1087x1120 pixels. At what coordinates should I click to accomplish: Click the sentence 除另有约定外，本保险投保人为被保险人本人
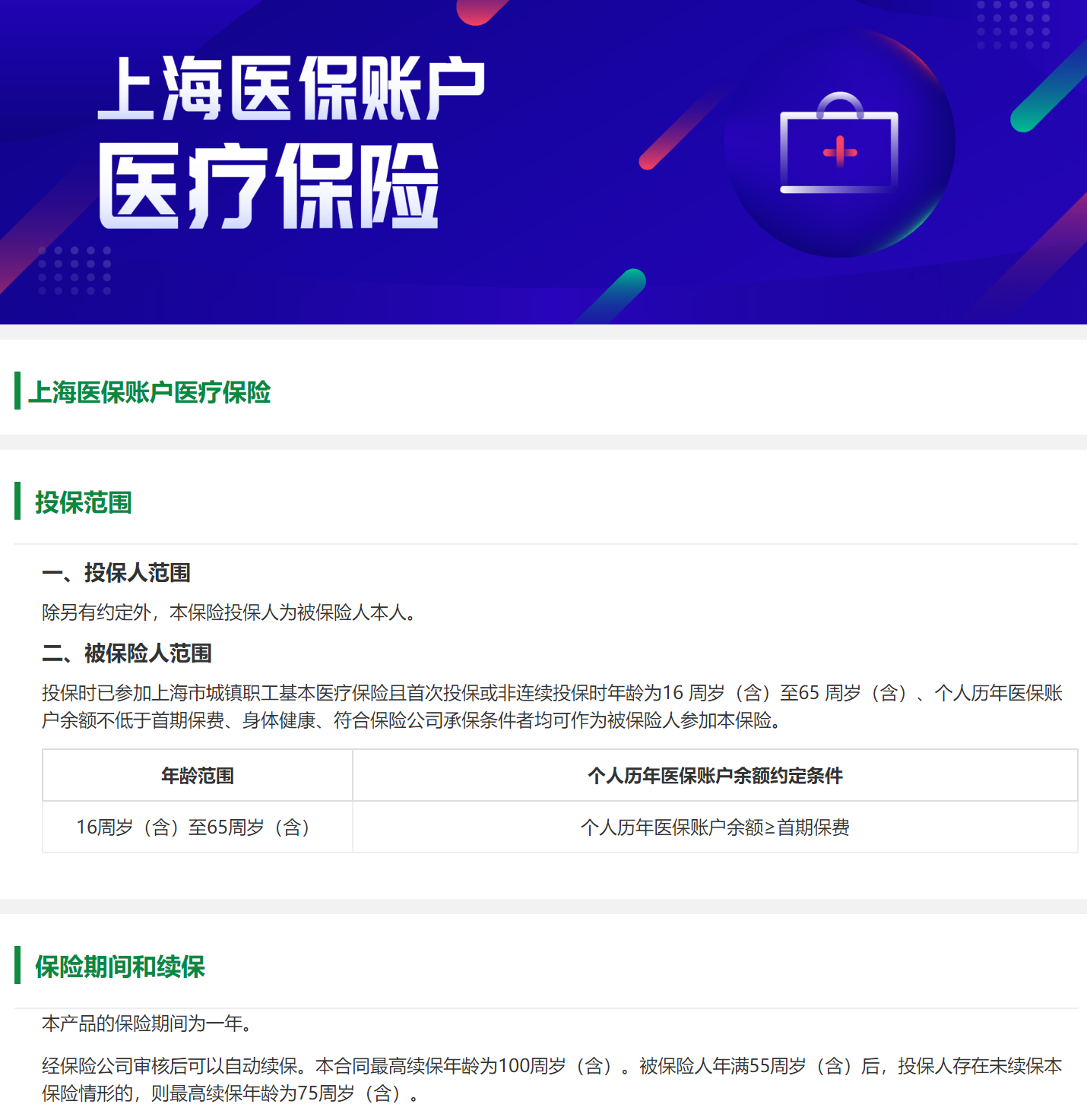tap(228, 612)
